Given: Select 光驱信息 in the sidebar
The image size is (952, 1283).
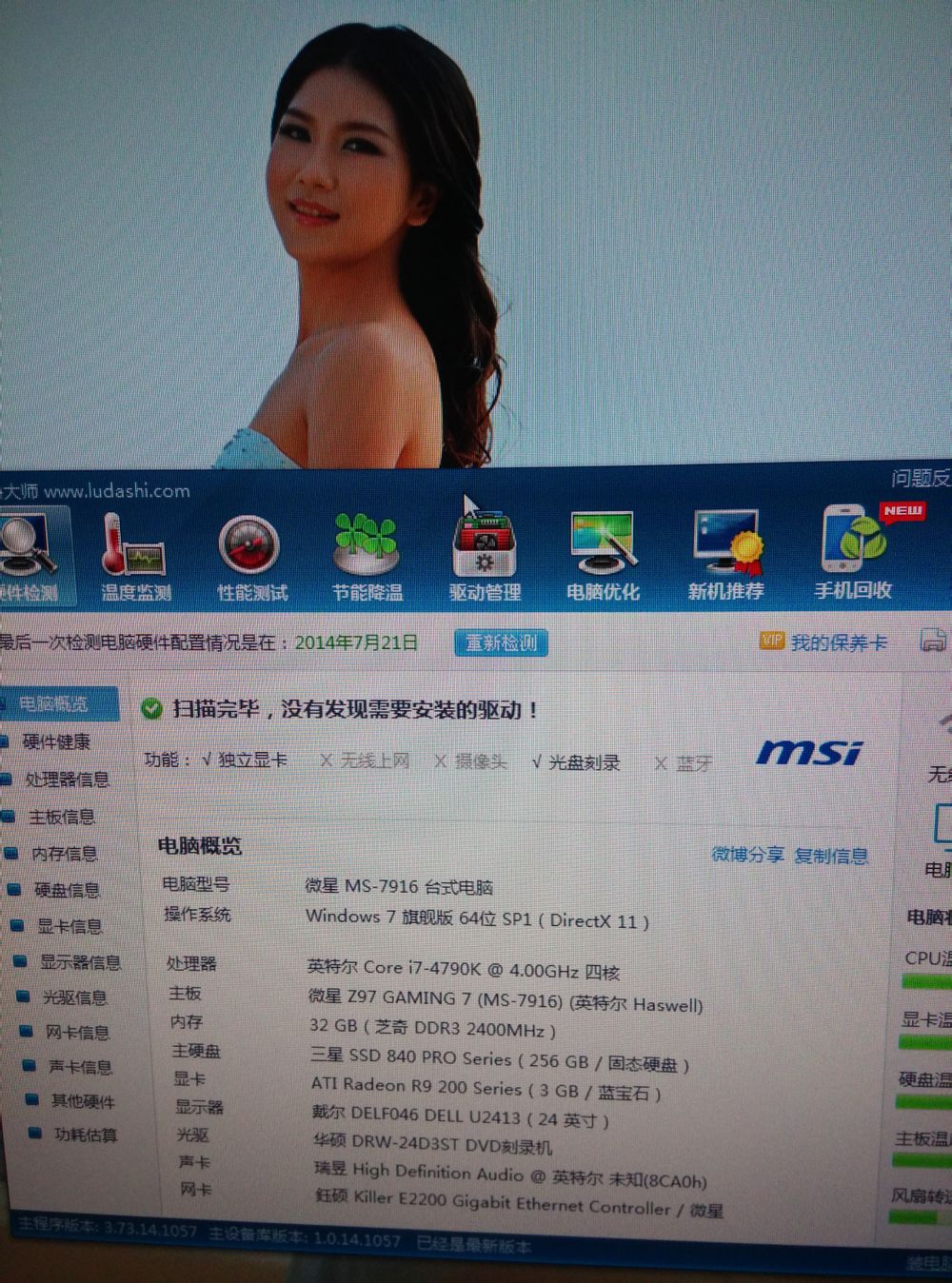Looking at the screenshot, I should tap(74, 997).
